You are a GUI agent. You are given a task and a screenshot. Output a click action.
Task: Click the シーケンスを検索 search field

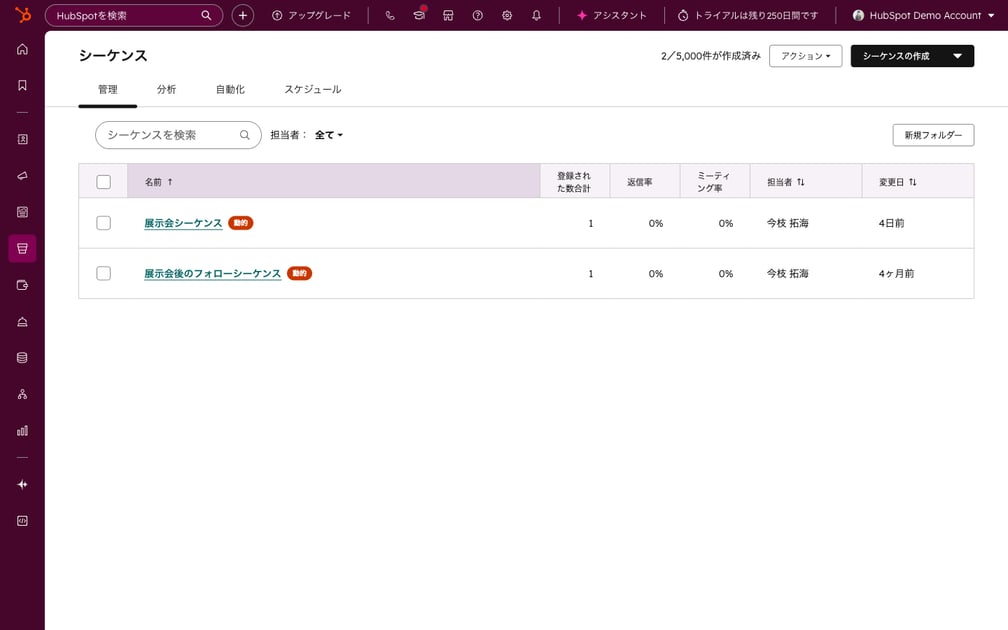click(170, 134)
